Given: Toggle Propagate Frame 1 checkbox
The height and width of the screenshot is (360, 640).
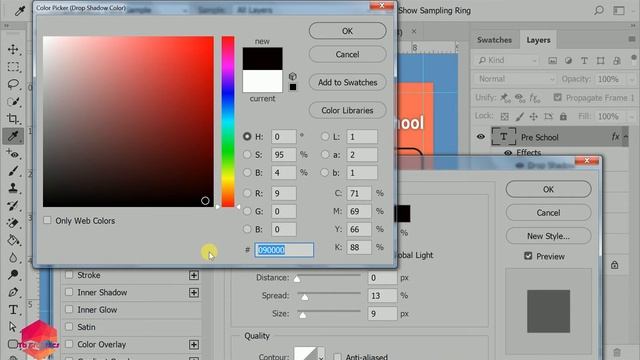Looking at the screenshot, I should [558, 97].
